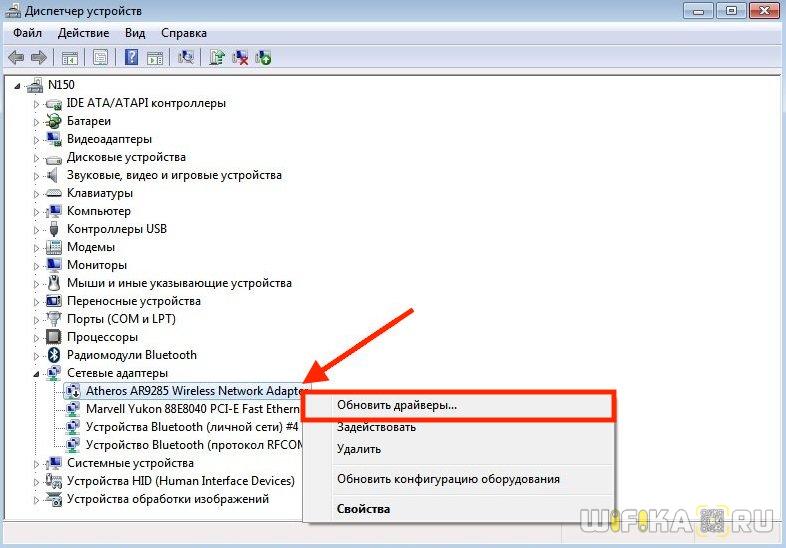Viewport: 786px width, 548px height.
Task: Select Устройство Bluetooth (протокол RFCOMM)
Action: (194, 445)
